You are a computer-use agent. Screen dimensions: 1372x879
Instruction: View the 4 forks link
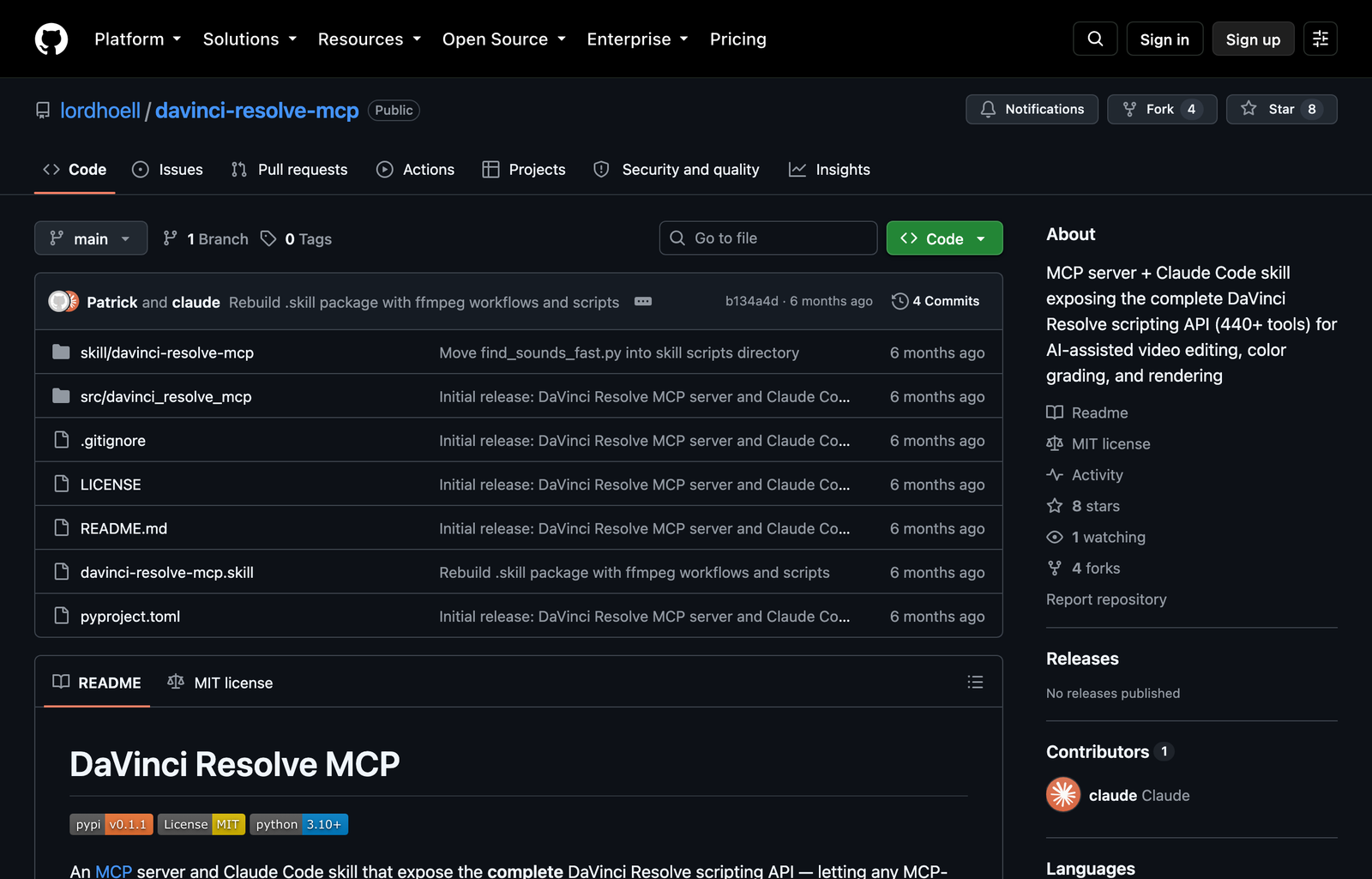coord(1083,568)
